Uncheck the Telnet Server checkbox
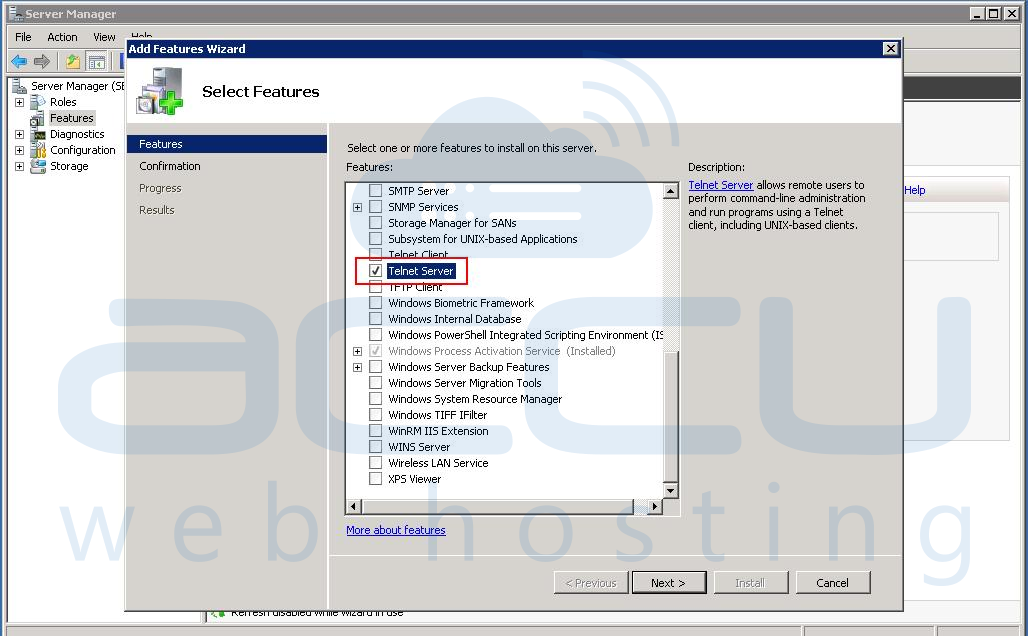The height and width of the screenshot is (636, 1028). click(376, 271)
